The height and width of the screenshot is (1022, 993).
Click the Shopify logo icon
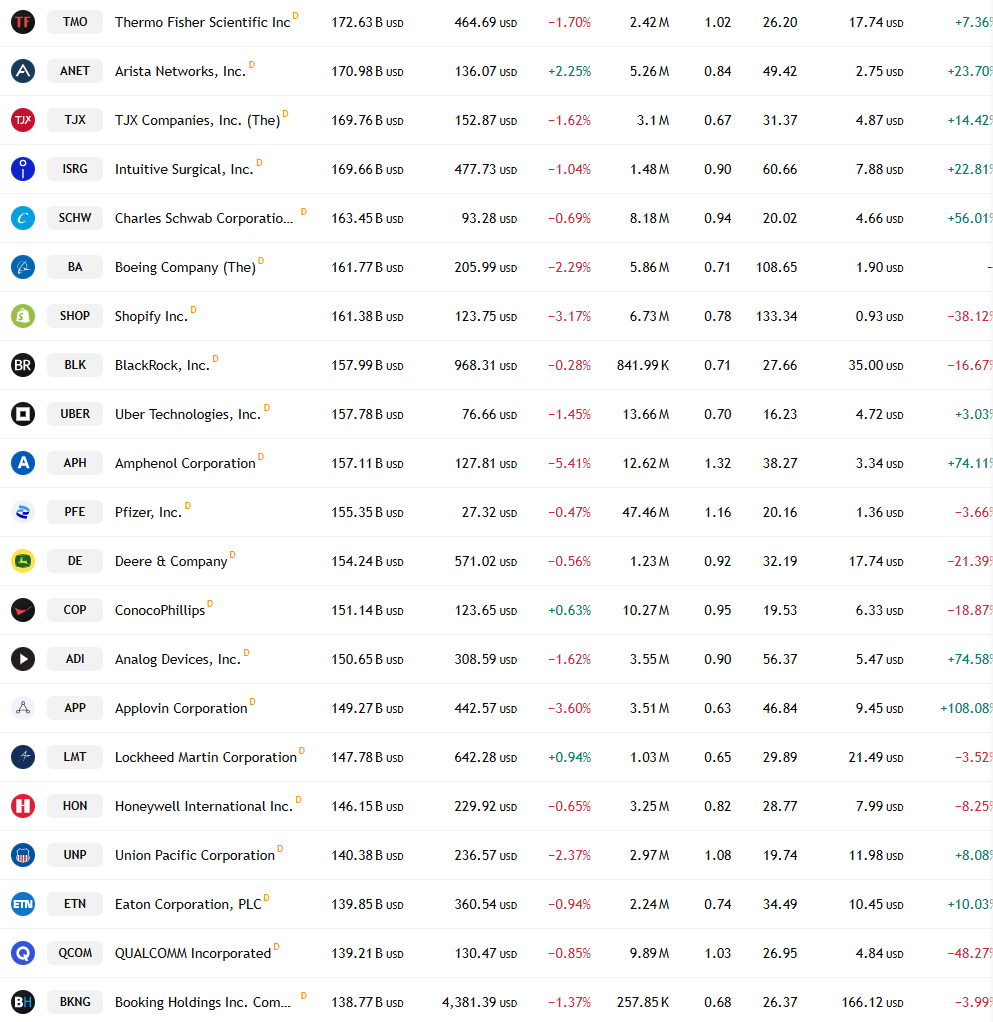coord(23,316)
